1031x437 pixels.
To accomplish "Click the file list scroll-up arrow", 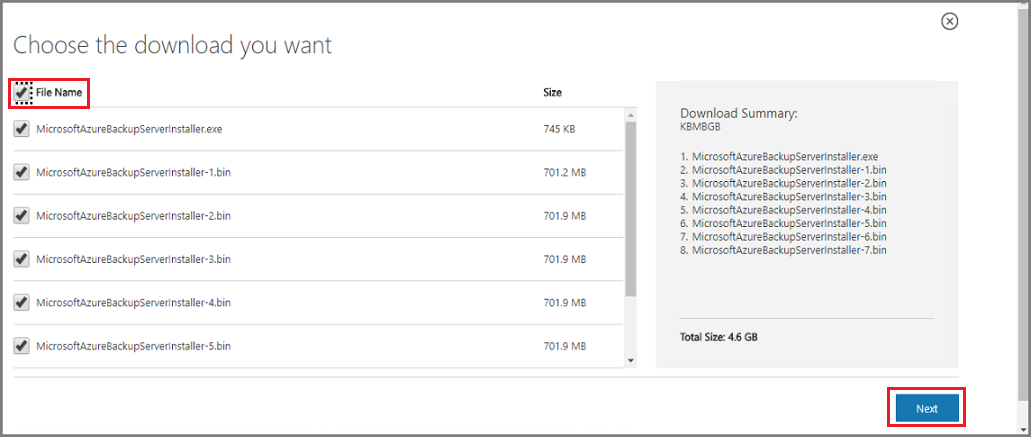I will (631, 114).
